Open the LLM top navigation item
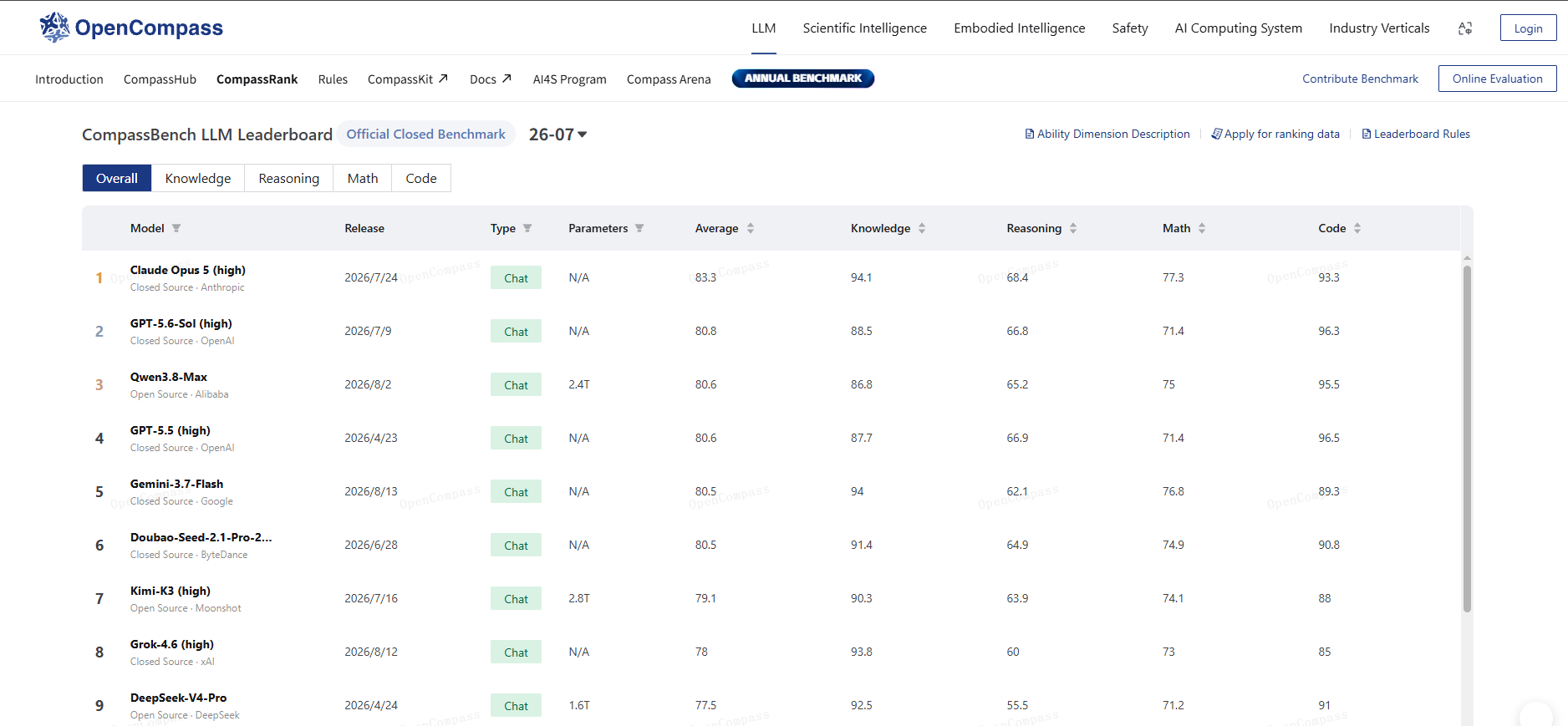 tap(764, 28)
